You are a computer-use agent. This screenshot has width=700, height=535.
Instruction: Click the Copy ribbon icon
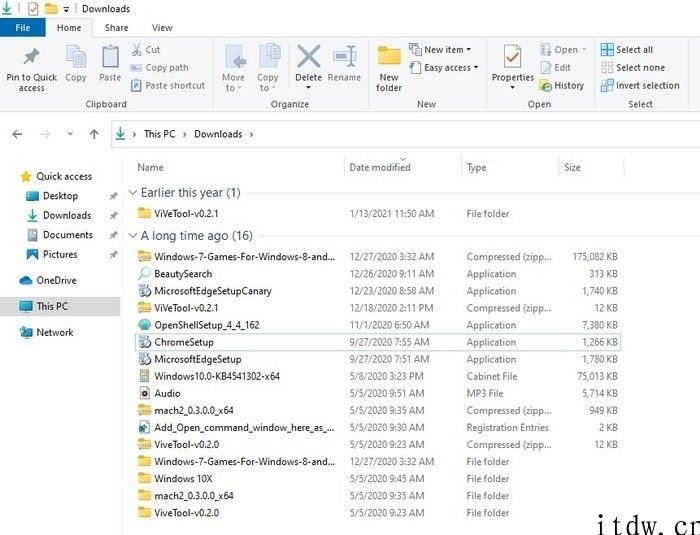pyautogui.click(x=76, y=58)
